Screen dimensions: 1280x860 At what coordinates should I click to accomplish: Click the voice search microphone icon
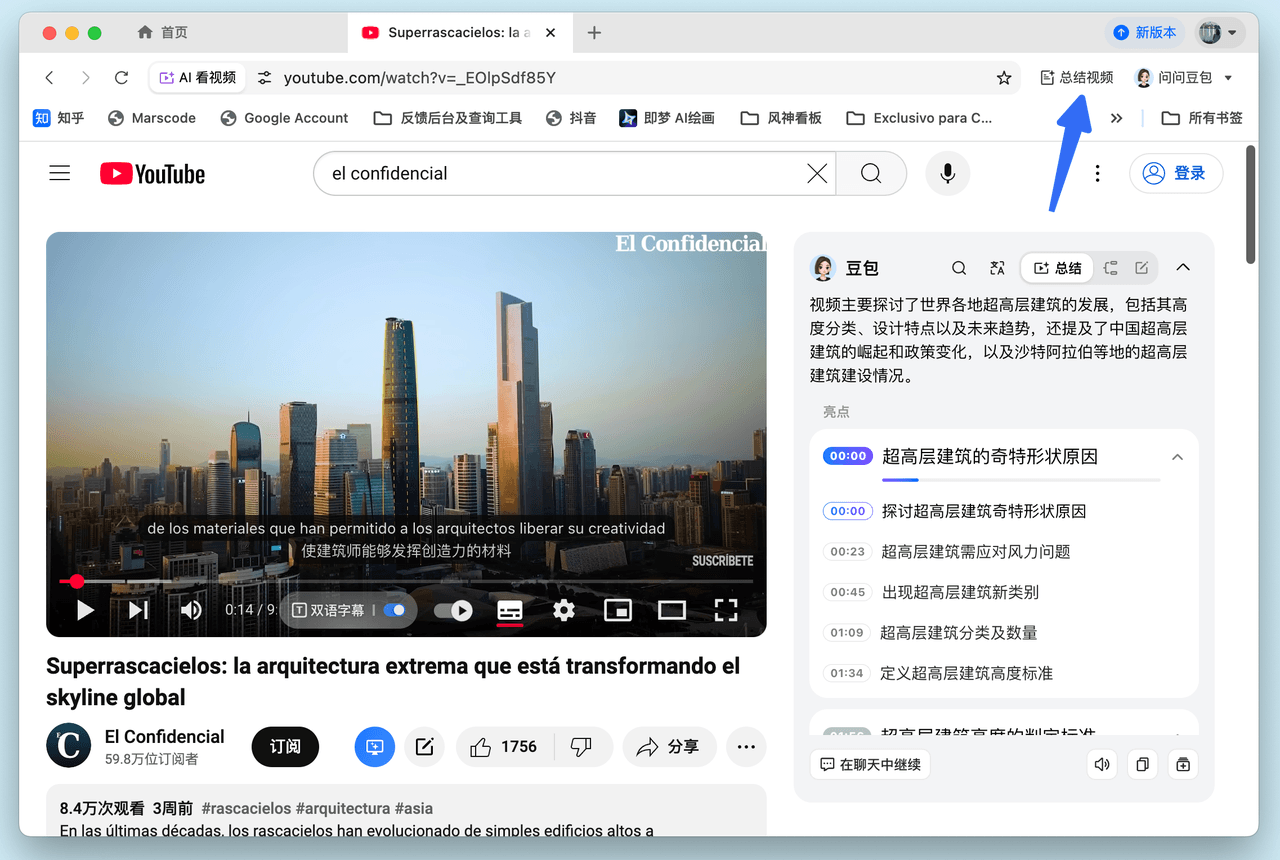(x=947, y=174)
